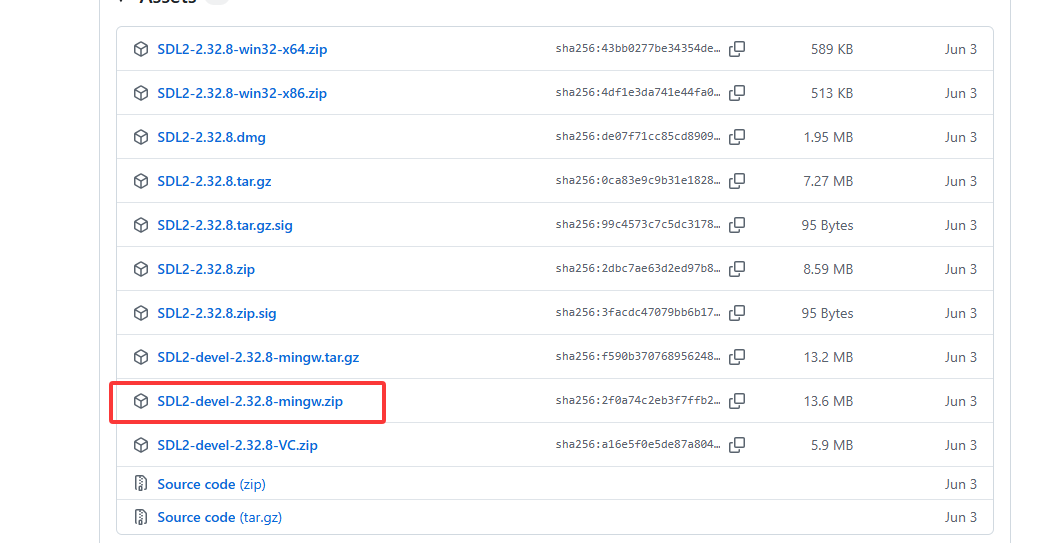Copy sha256 of SDL2-devel-2.32.8-VC.zip

click(737, 445)
